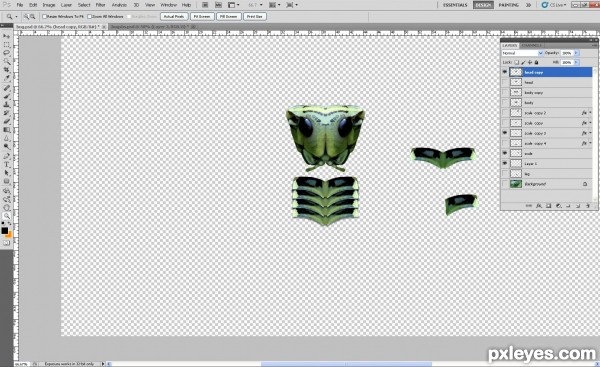
Task: Open Zoom tool preset picker arrow
Action: [16, 17]
